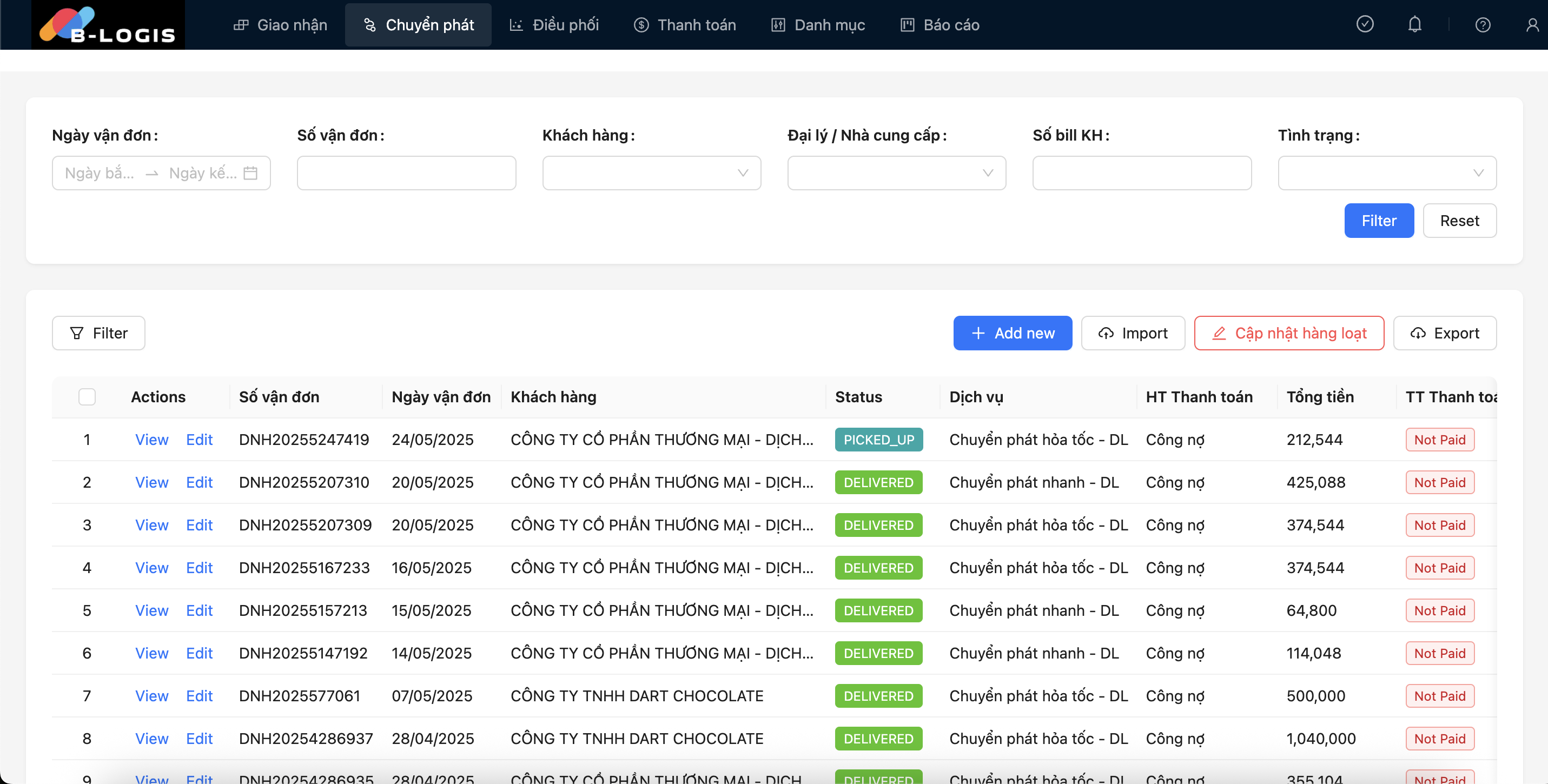Open the Thanh toán menu
The image size is (1548, 784).
pyautogui.click(x=684, y=25)
